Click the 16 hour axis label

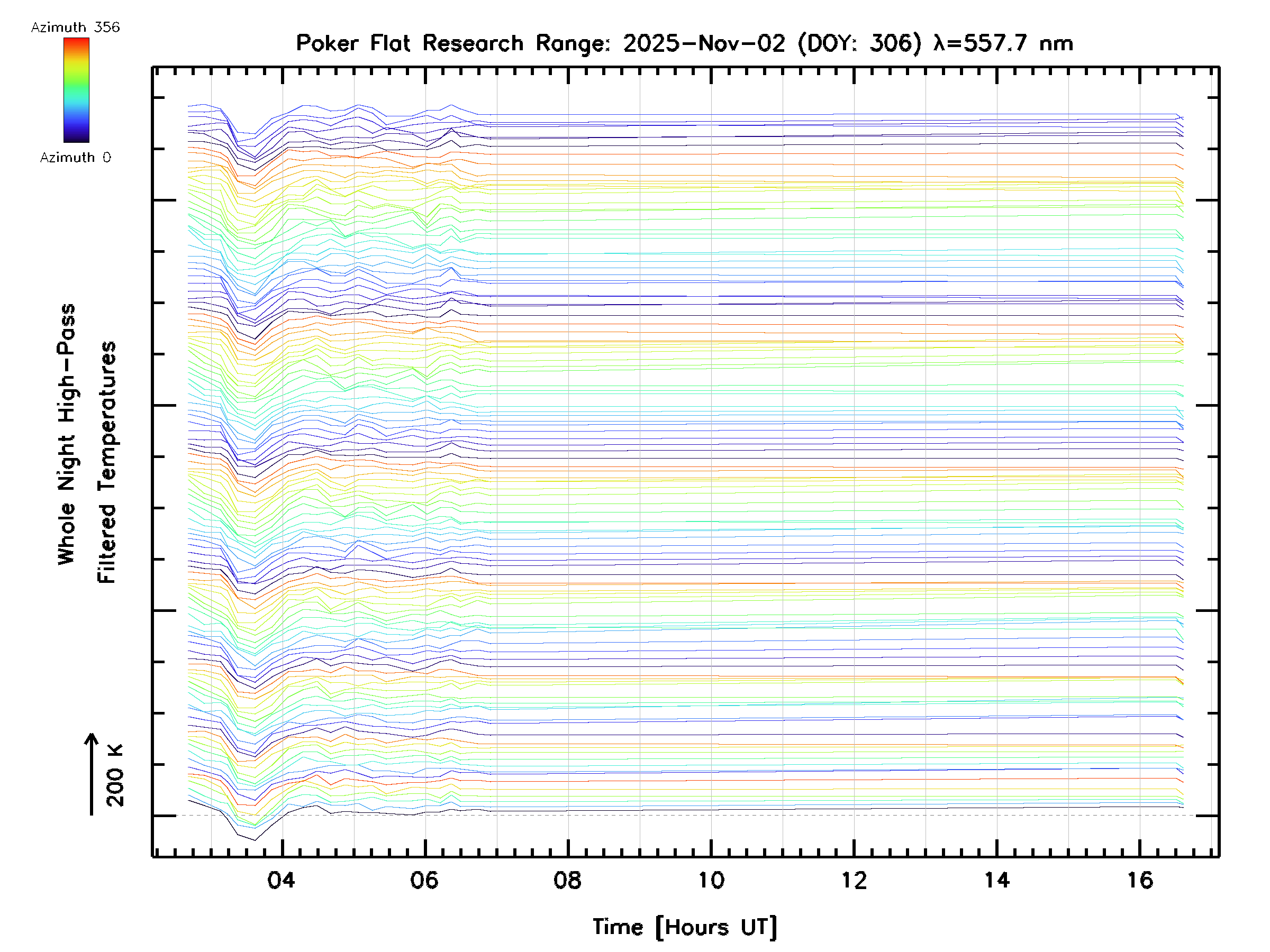(x=1140, y=880)
